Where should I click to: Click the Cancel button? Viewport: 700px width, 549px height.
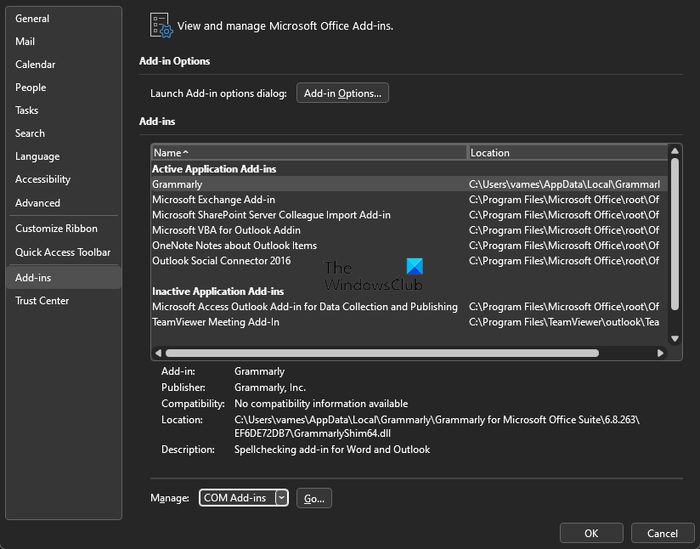[x=662, y=533]
